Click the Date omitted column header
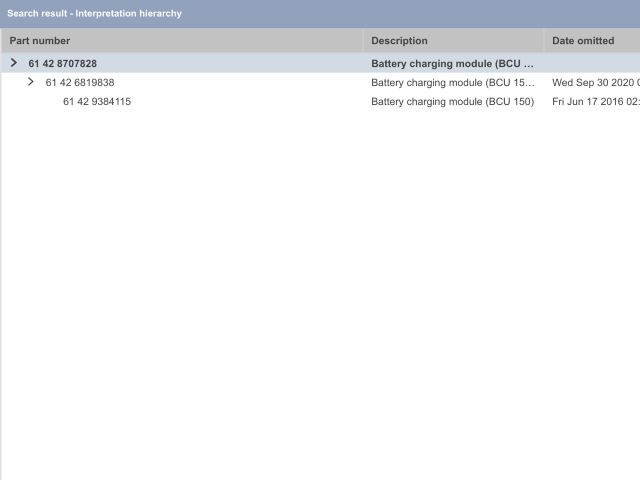Image resolution: width=640 pixels, height=480 pixels. pos(583,41)
